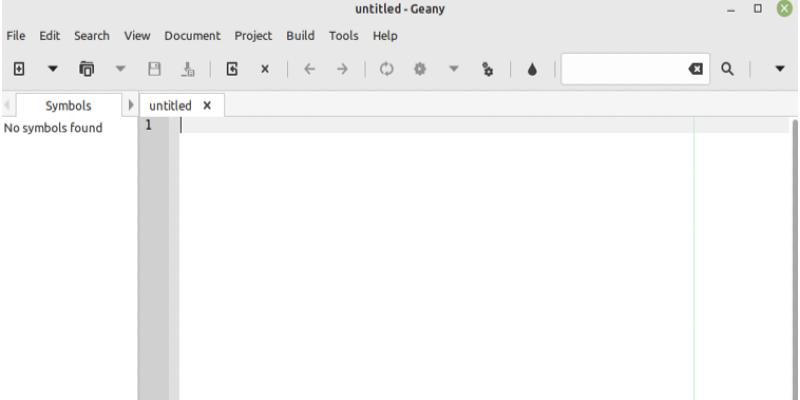Expand the Build options dropdown arrow
800x400 pixels.
pos(454,69)
